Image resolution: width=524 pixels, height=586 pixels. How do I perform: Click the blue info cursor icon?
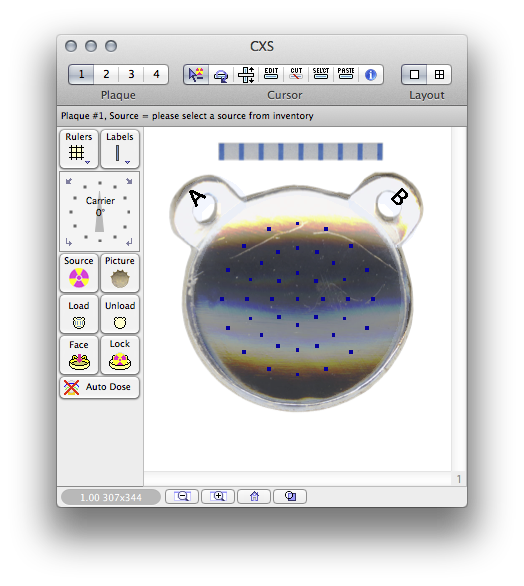370,74
